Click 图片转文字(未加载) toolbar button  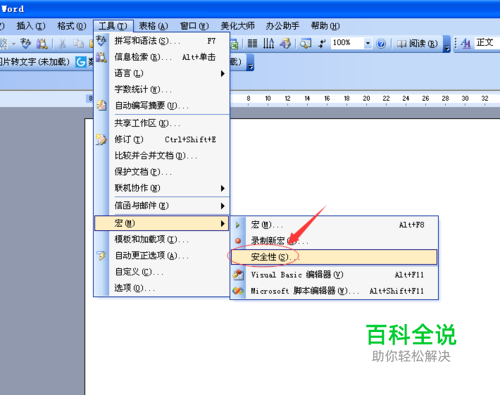pos(35,62)
